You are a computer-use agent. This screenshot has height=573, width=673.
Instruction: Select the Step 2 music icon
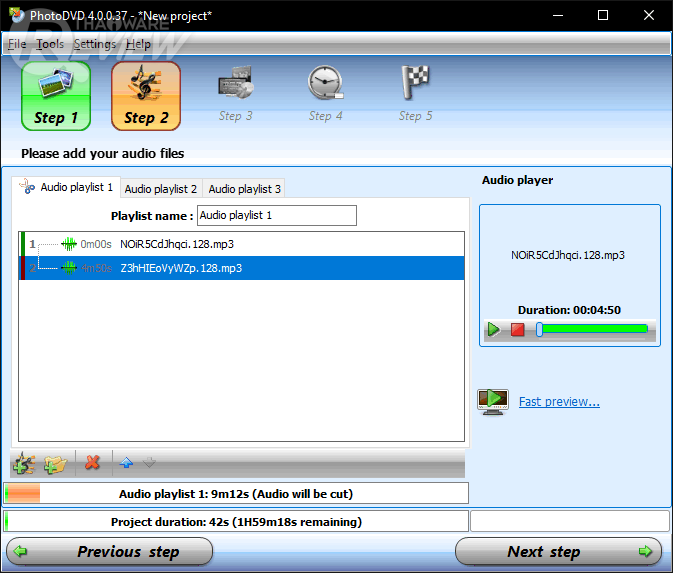(146, 95)
